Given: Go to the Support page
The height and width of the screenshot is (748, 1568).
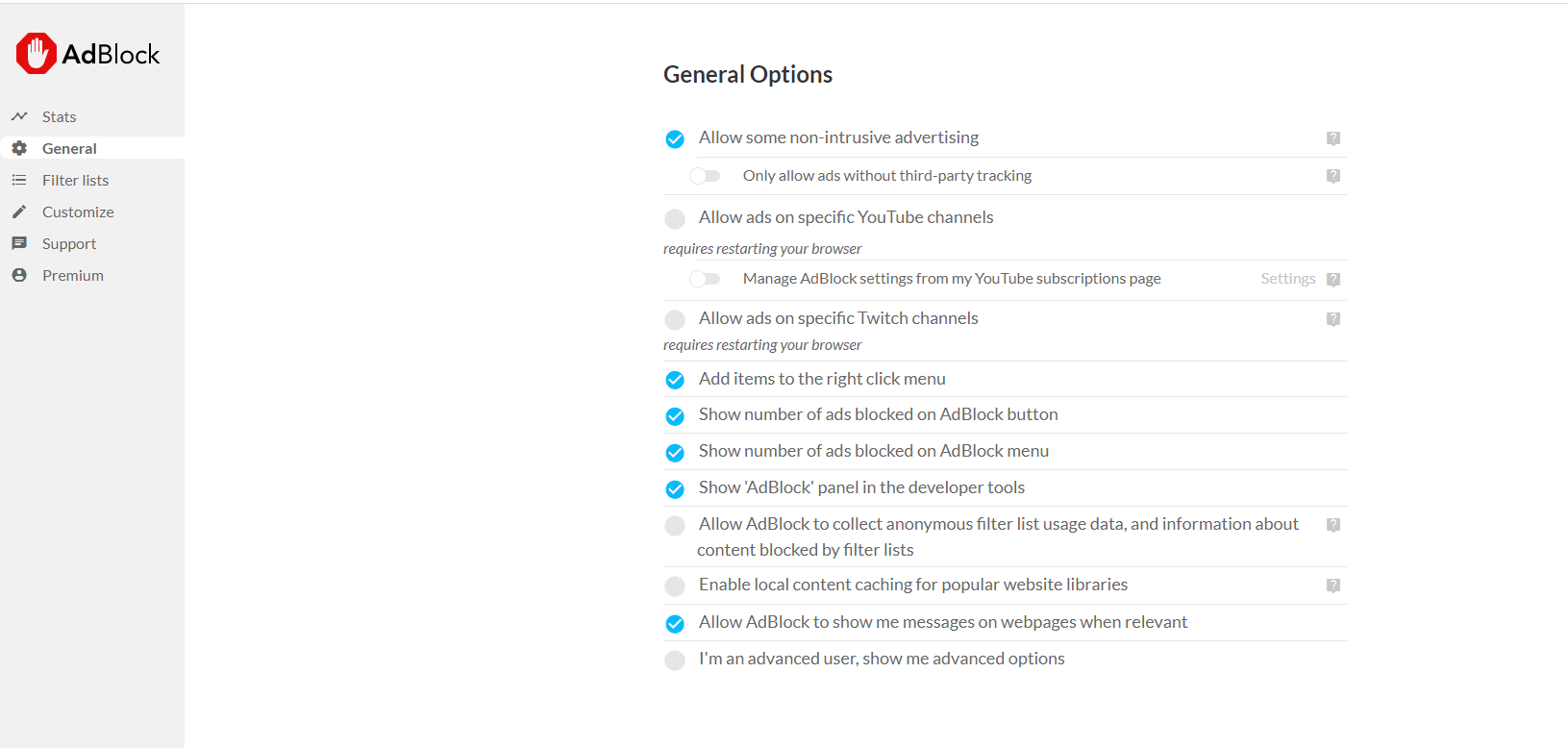Looking at the screenshot, I should point(69,243).
